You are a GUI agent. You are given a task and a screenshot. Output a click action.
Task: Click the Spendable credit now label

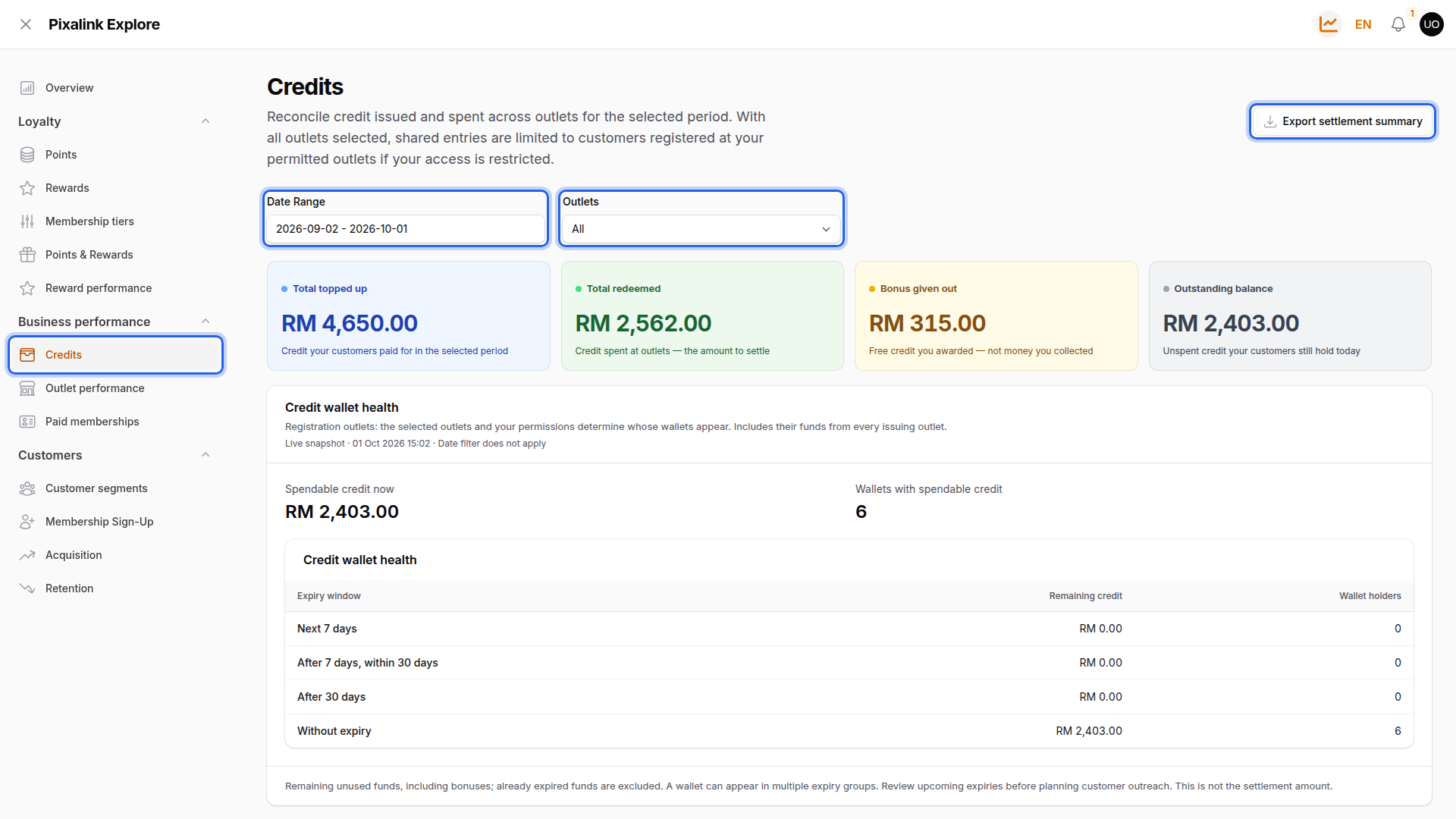(339, 489)
